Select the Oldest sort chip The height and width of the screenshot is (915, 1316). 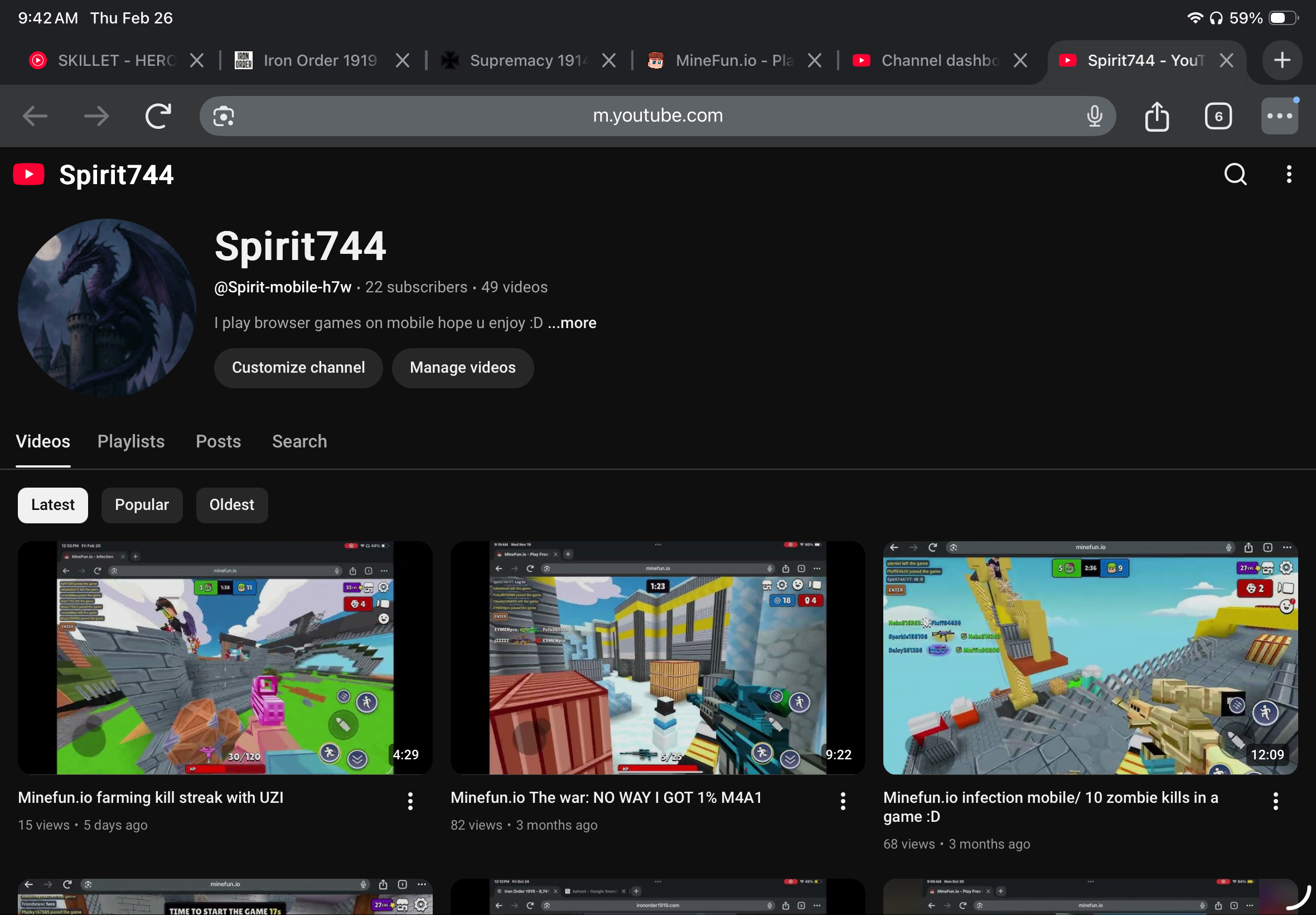231,505
